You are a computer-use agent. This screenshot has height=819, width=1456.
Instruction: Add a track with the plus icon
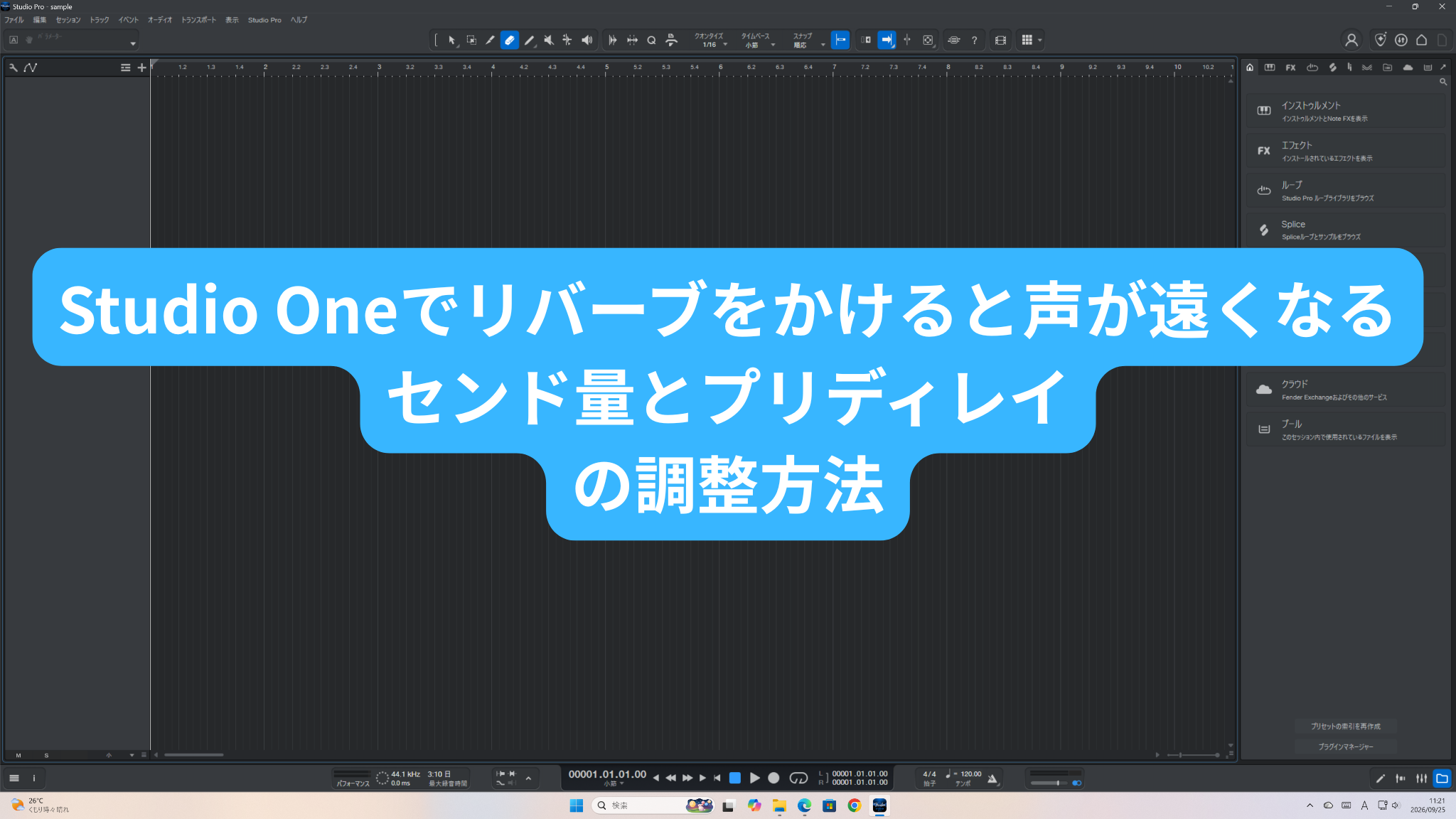[141, 68]
